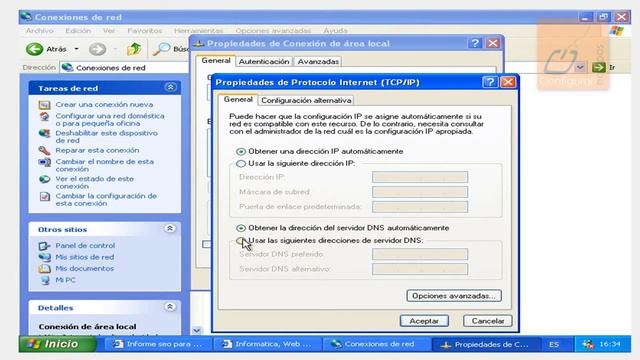This screenshot has height=360, width=640.
Task: Open the Ayuda menu
Action: coord(336,31)
